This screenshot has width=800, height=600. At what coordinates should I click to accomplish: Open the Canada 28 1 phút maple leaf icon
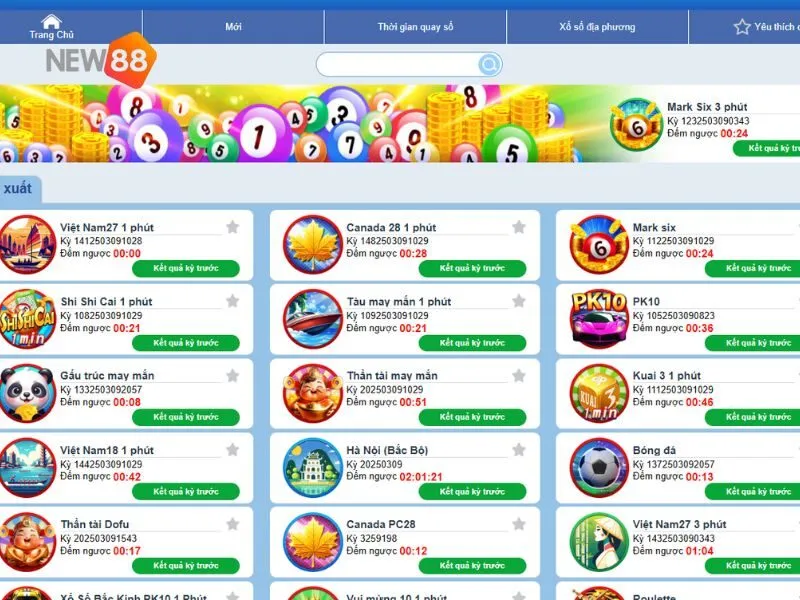313,245
